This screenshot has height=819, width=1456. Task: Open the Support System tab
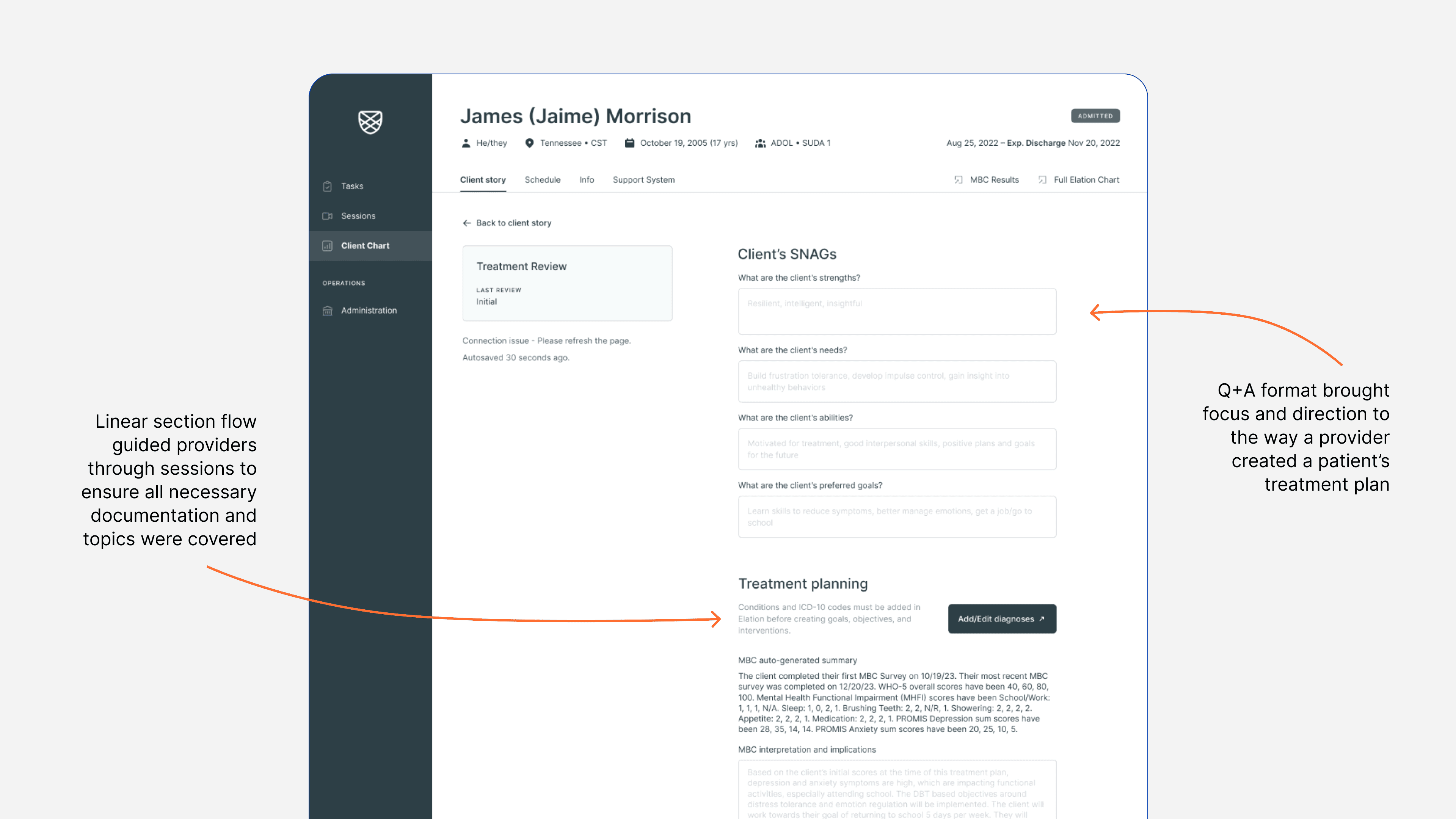(643, 180)
